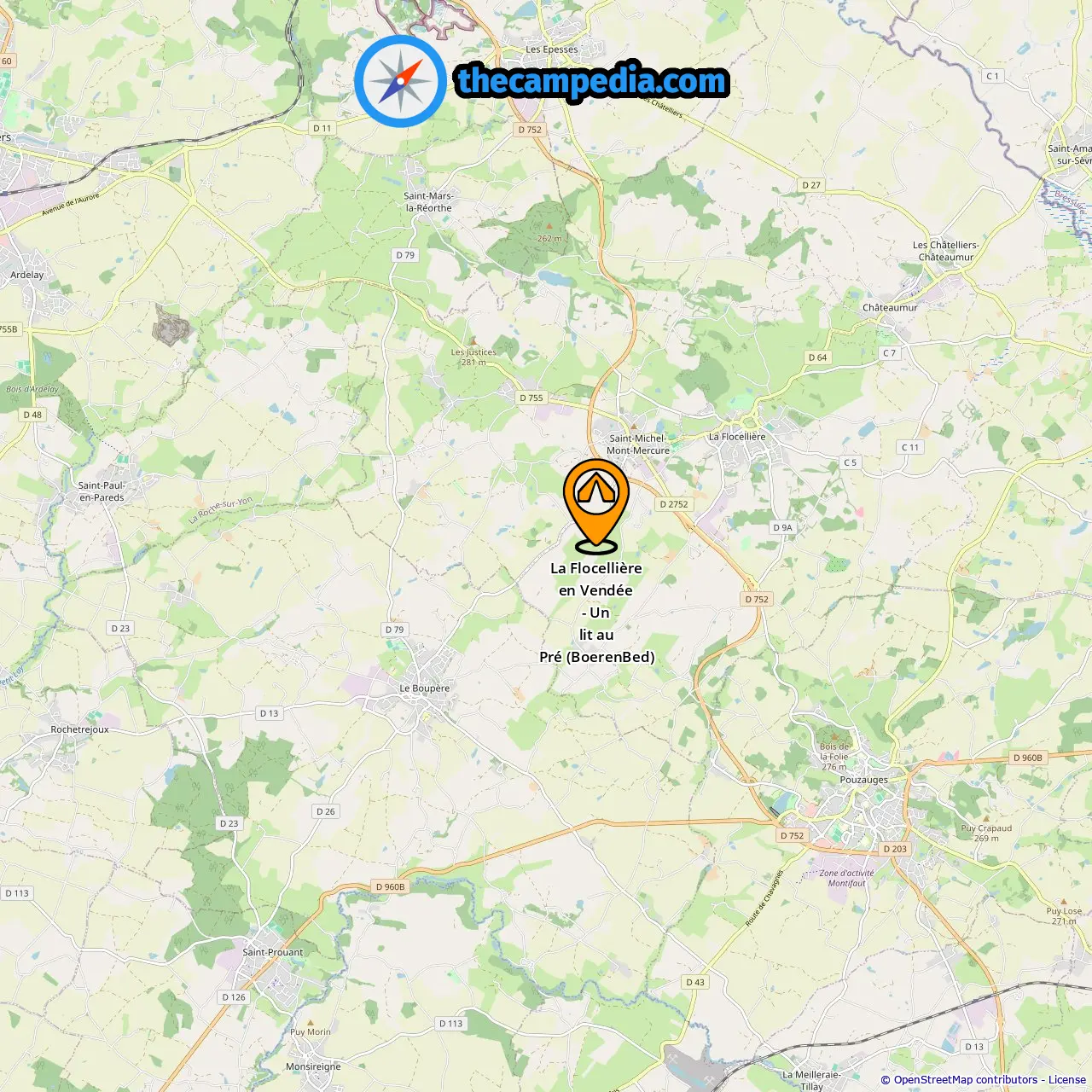Screen dimensions: 1092x1092
Task: Click the D 27 road shield
Action: tap(811, 185)
